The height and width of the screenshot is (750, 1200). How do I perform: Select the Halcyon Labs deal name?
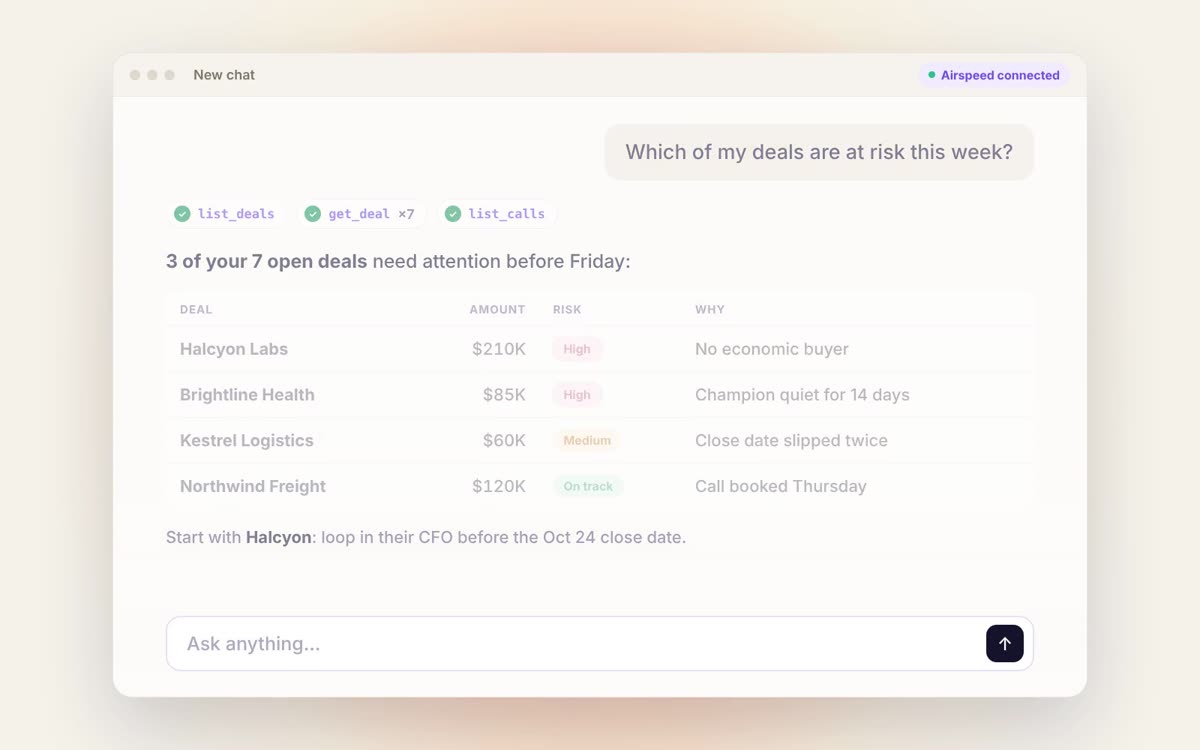click(234, 349)
